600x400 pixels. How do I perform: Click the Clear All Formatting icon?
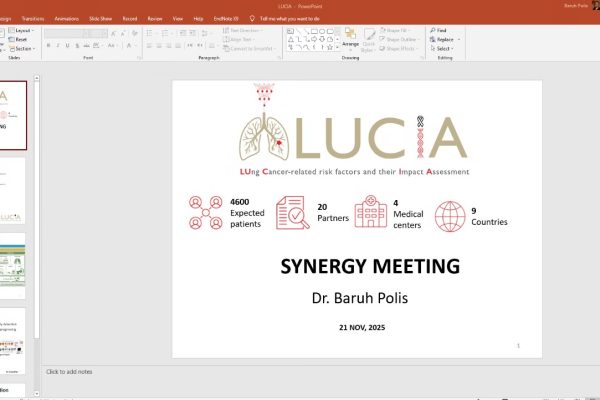coord(135,33)
